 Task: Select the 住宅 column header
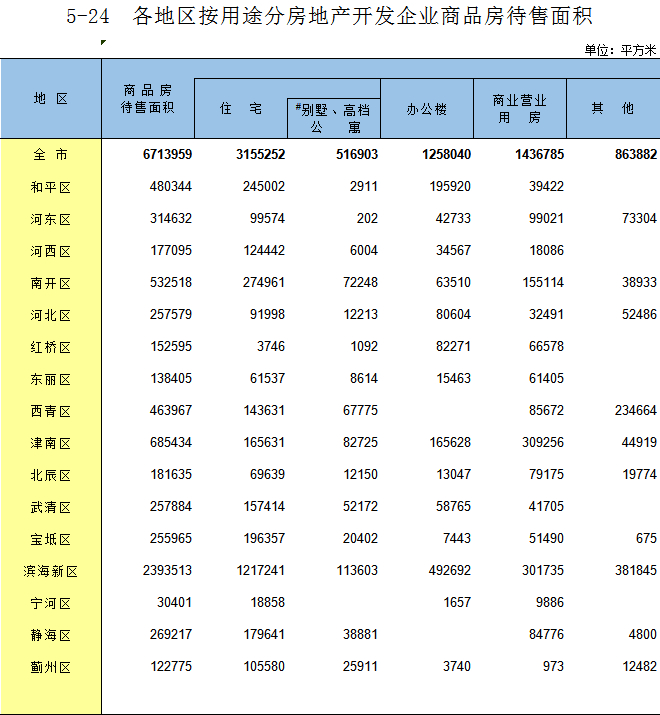241,109
